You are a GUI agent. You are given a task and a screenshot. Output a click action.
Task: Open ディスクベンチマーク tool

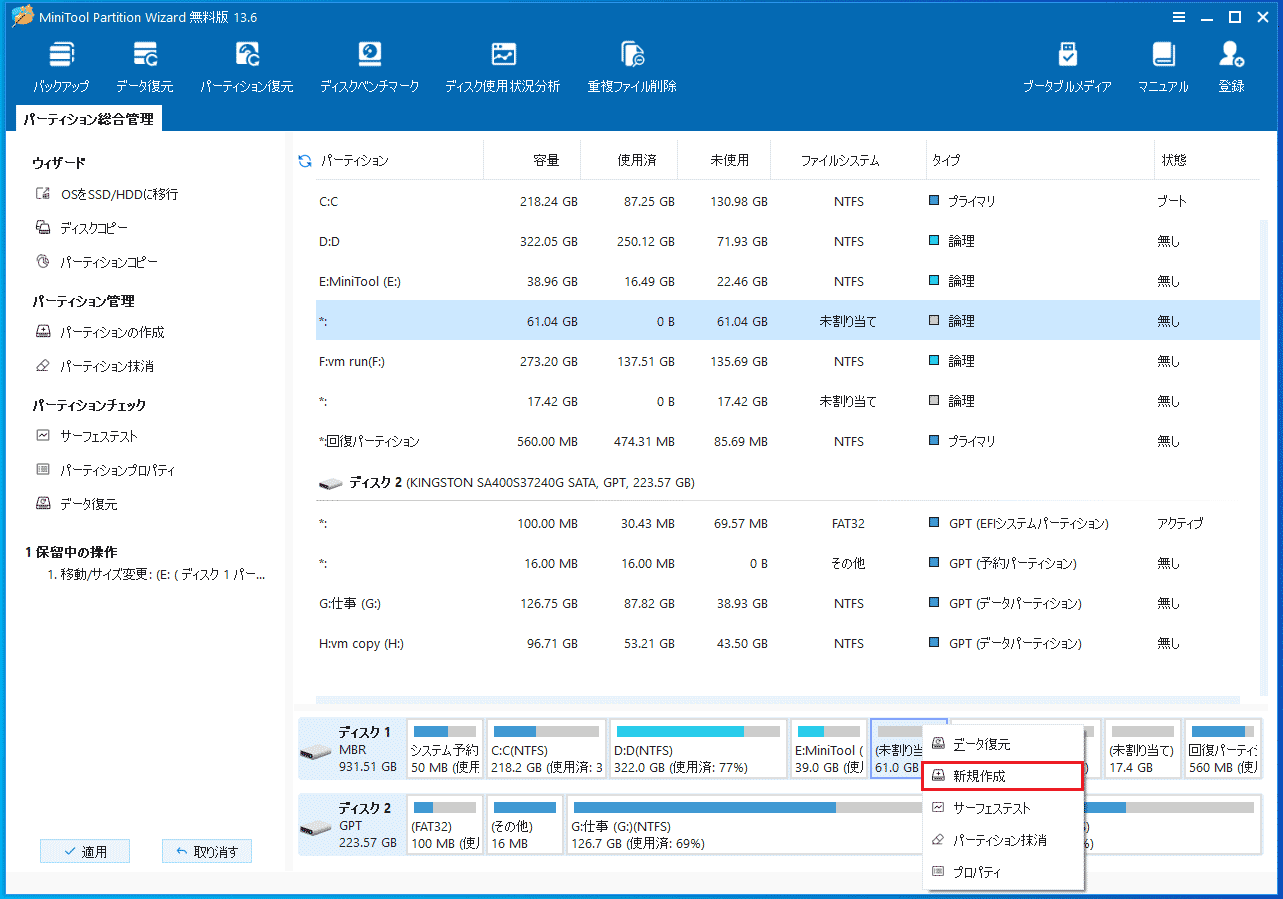click(370, 67)
